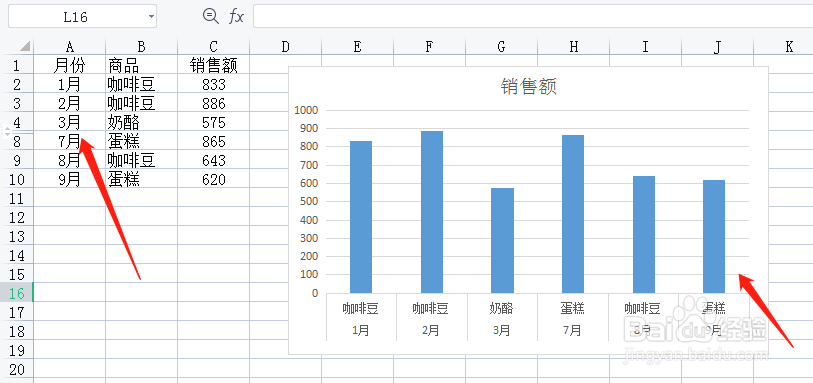Select the 奶酪 cell in column B
The width and height of the screenshot is (813, 383).
click(142, 122)
